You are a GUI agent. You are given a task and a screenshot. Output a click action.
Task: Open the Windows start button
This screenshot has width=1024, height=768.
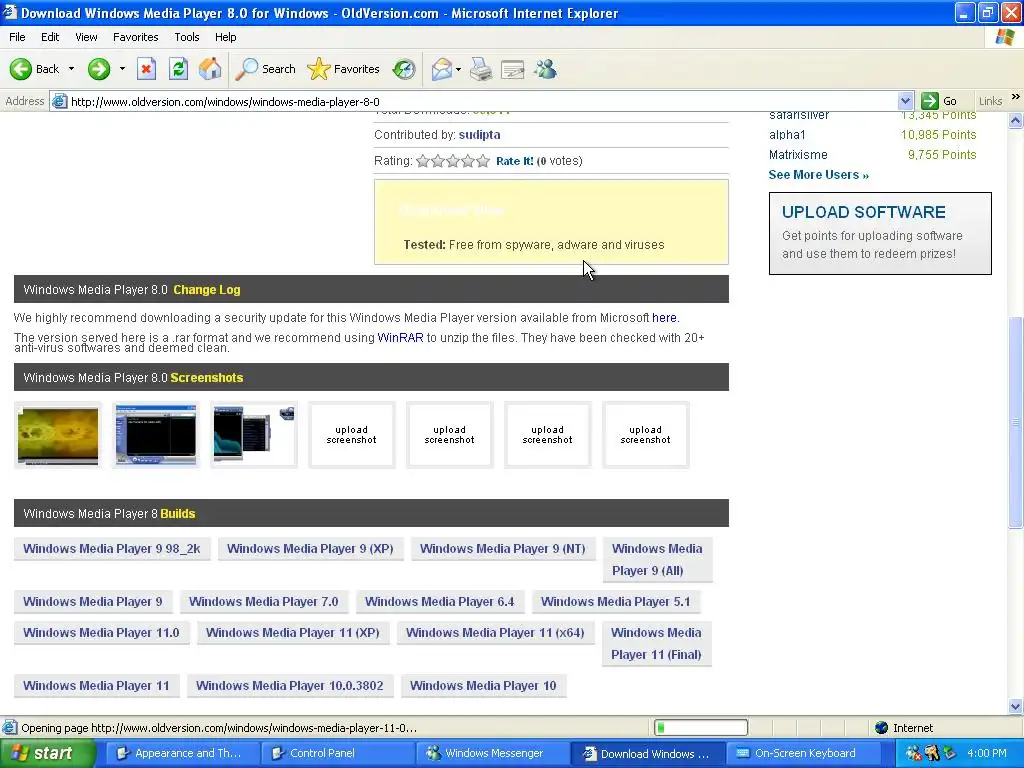(48, 753)
